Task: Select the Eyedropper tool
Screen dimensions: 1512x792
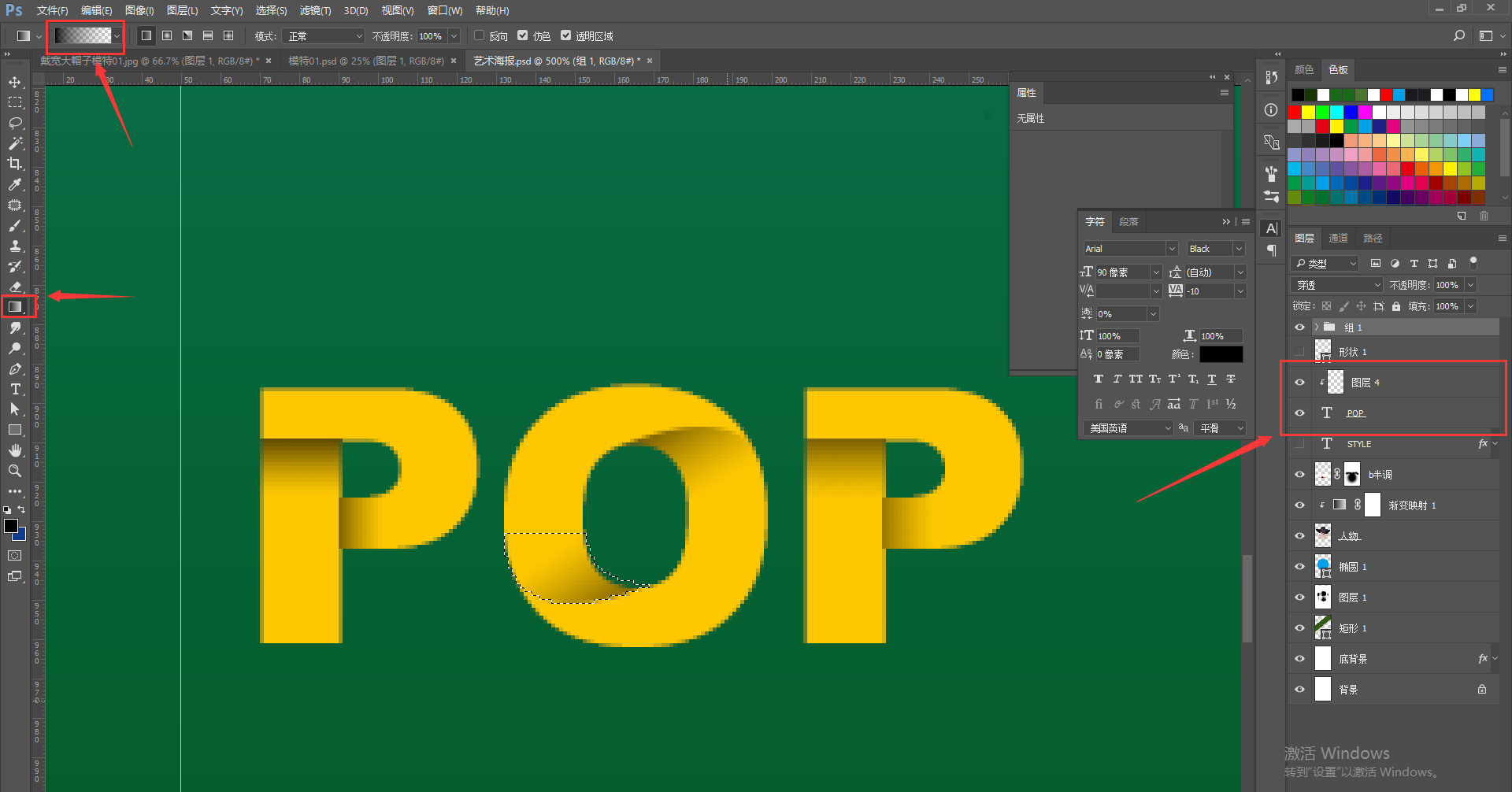Action: [x=15, y=184]
